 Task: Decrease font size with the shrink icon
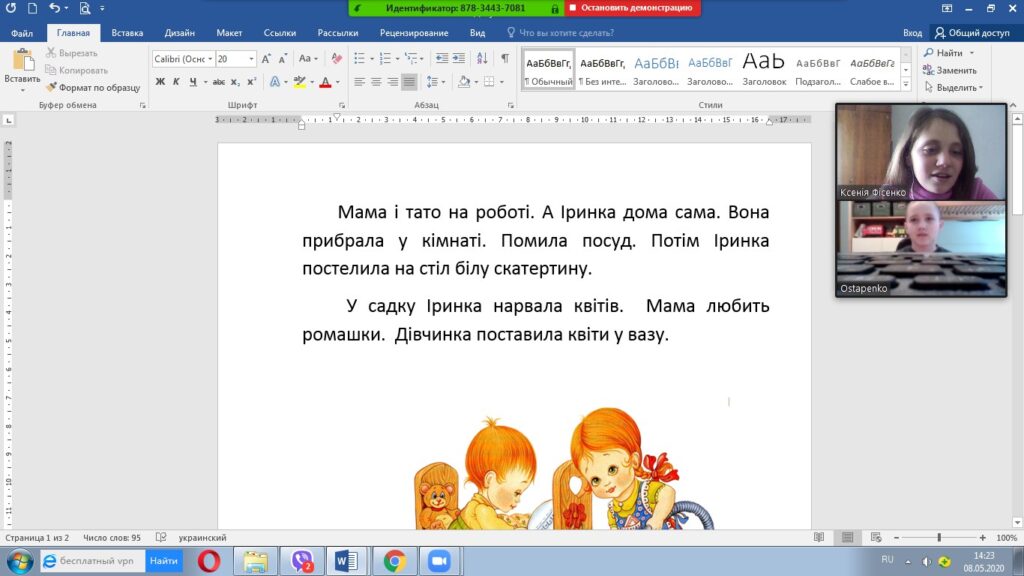282,59
